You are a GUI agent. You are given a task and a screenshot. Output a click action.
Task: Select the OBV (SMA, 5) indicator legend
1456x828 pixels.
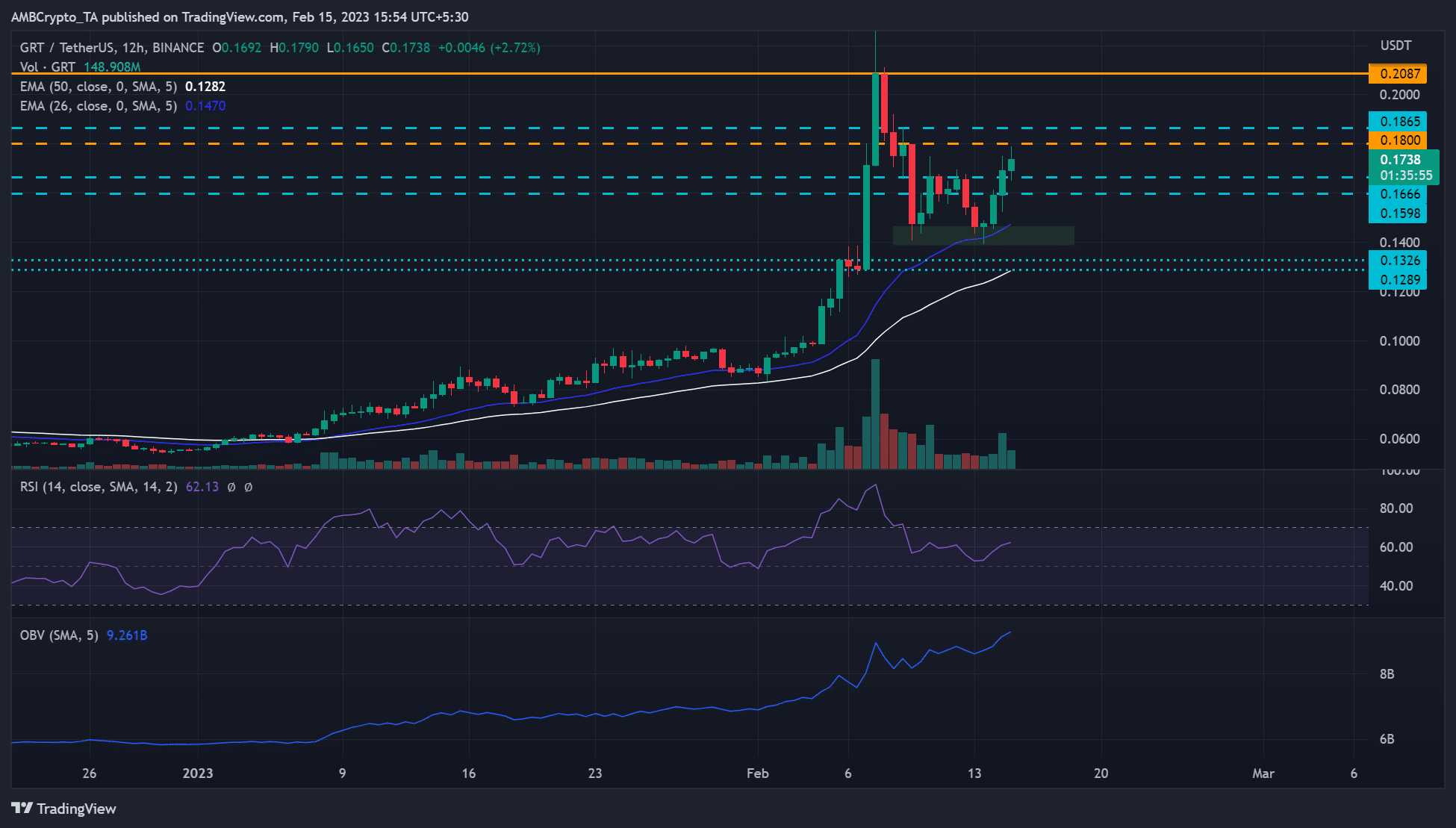point(59,635)
